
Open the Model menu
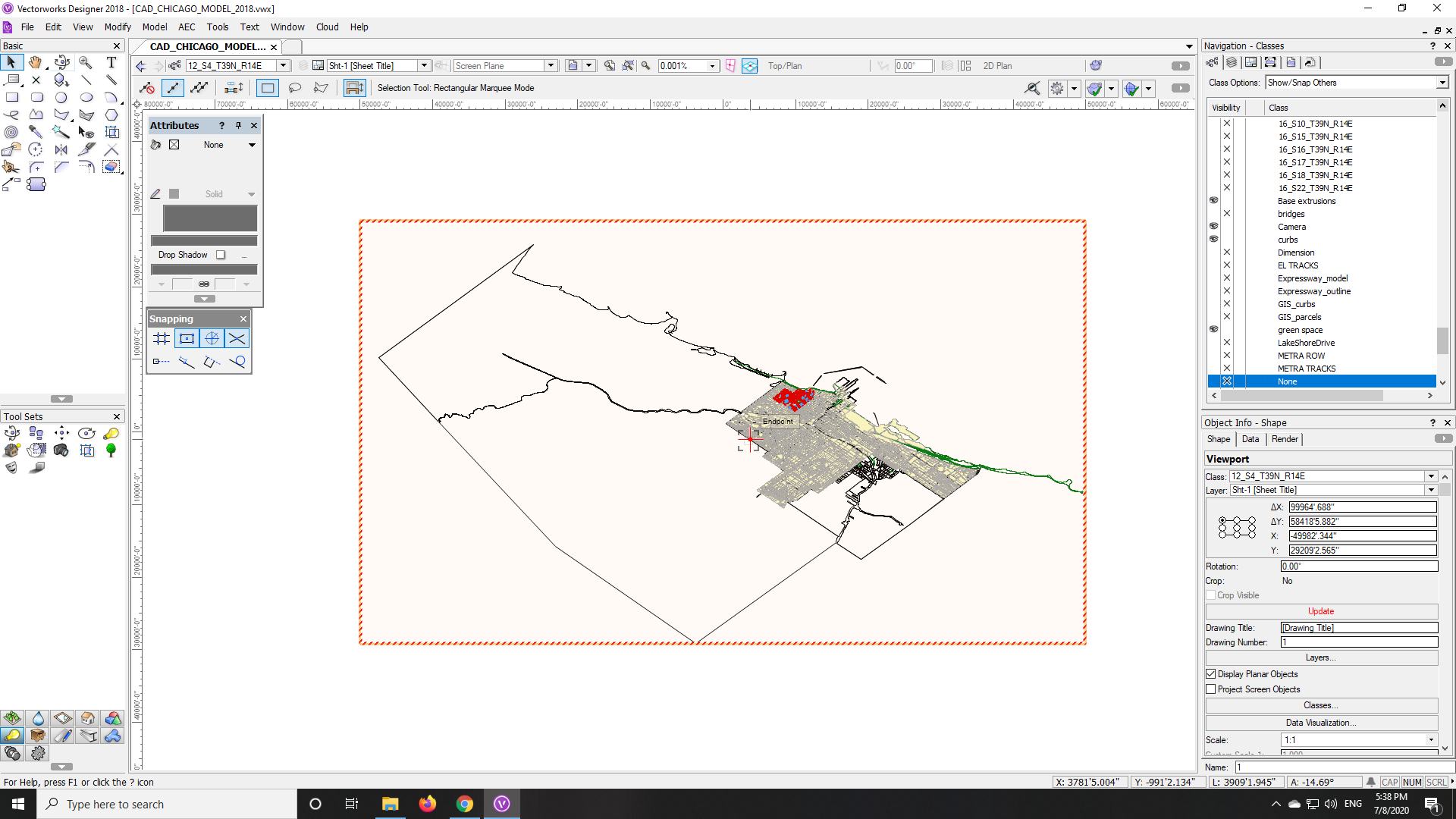[155, 27]
